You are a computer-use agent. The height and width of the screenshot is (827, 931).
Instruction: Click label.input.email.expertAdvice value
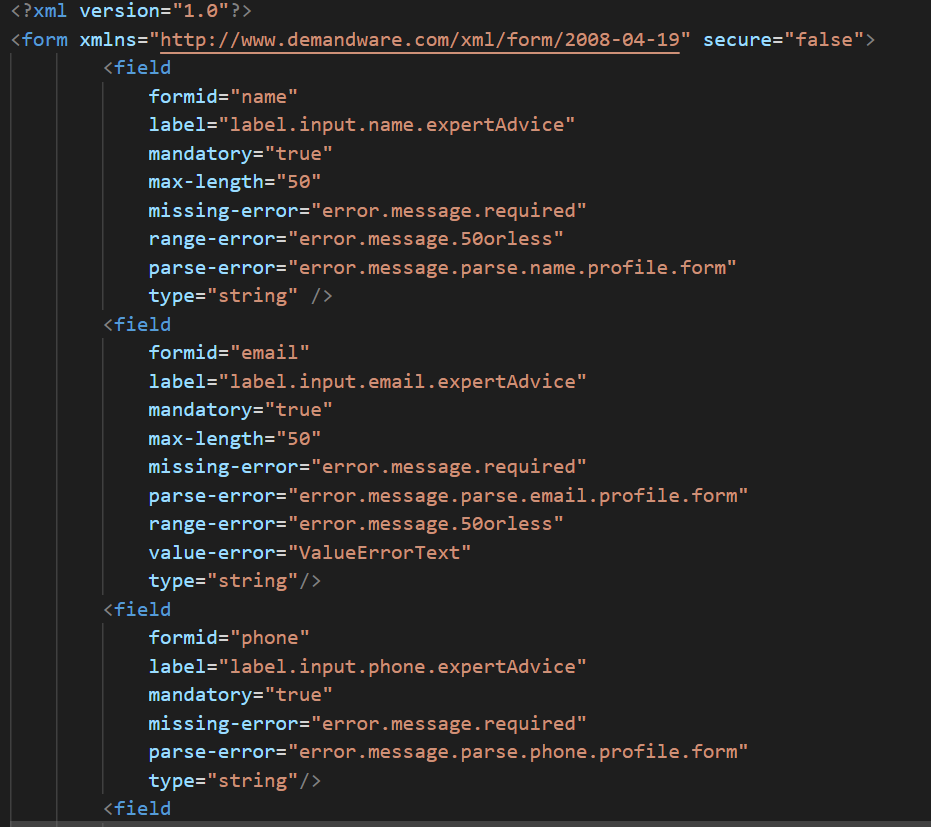click(403, 381)
